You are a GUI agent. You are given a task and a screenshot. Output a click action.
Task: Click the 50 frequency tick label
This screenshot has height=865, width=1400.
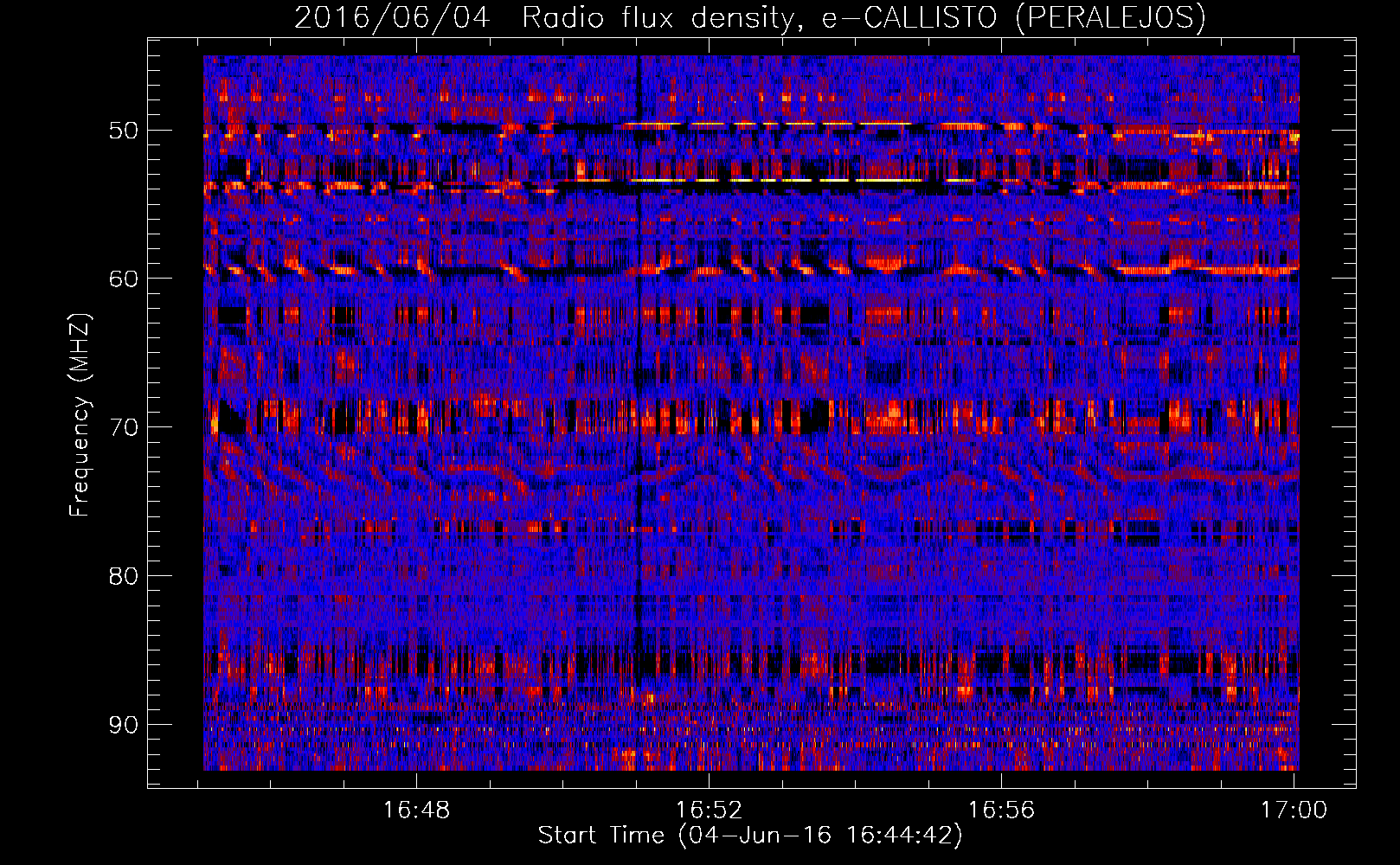coord(123,131)
